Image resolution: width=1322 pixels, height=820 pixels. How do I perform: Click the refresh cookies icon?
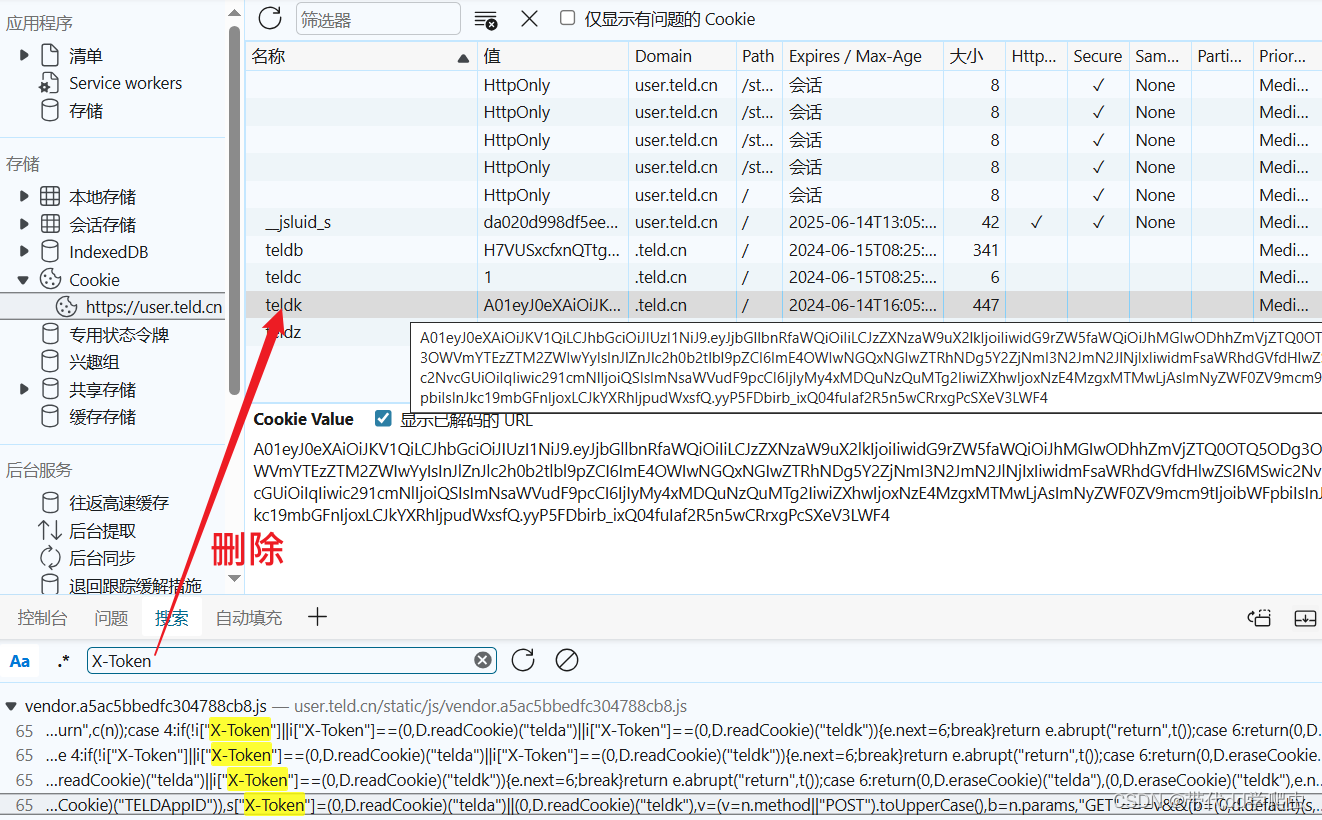tap(270, 18)
